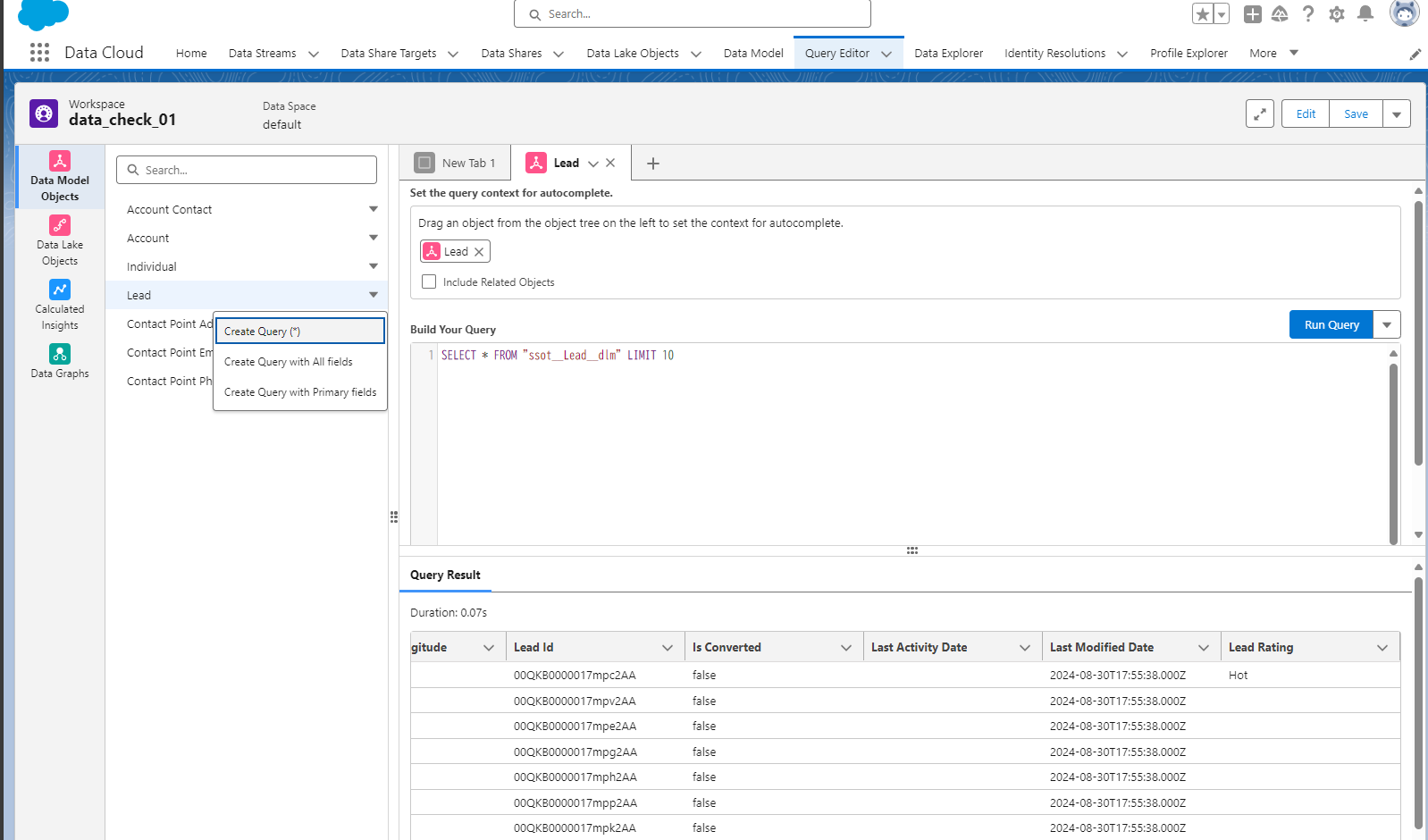Focus the global Search box
The image size is (1428, 840).
(x=693, y=14)
